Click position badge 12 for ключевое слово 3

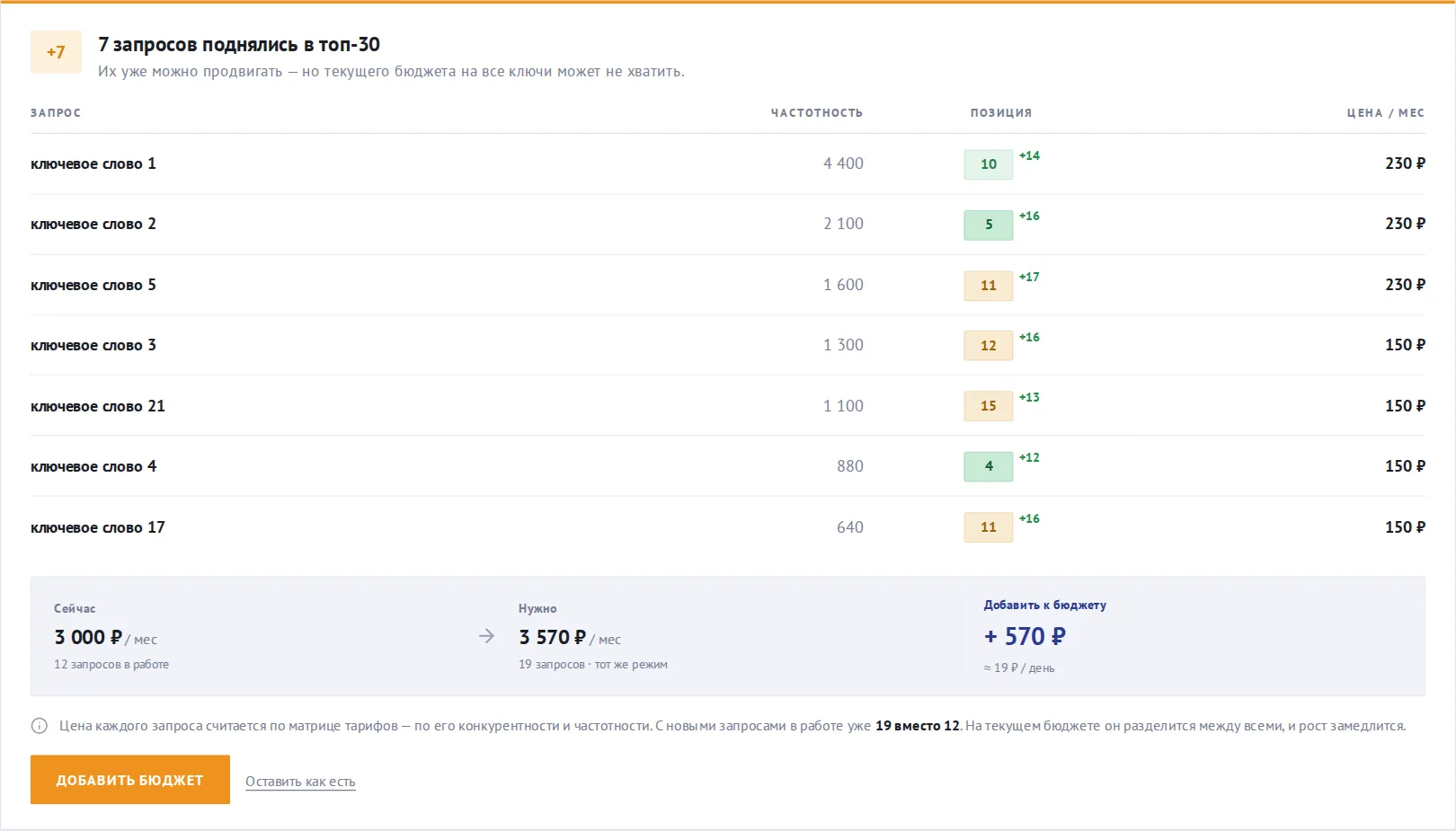[989, 346]
